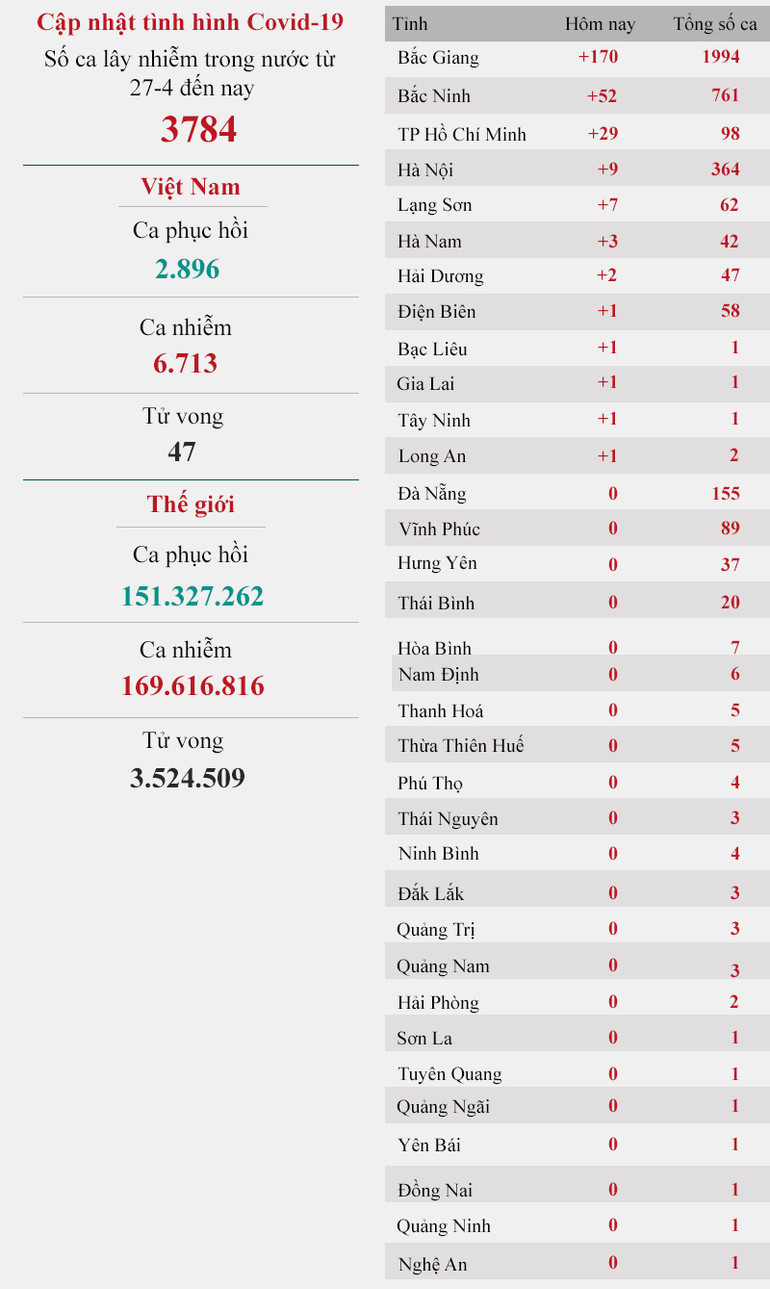This screenshot has width=770, height=1289.
Task: Click the Quảng Ninh province entry
Action: [443, 1226]
